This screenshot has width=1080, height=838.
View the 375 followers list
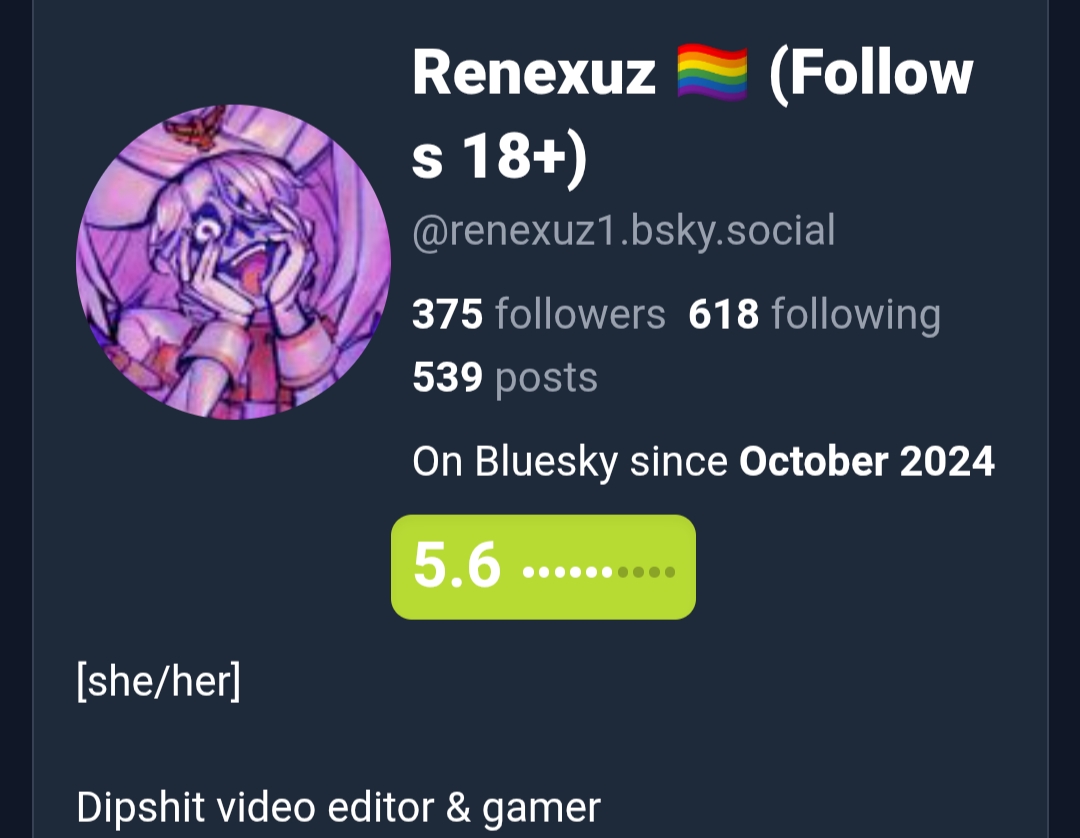click(539, 315)
